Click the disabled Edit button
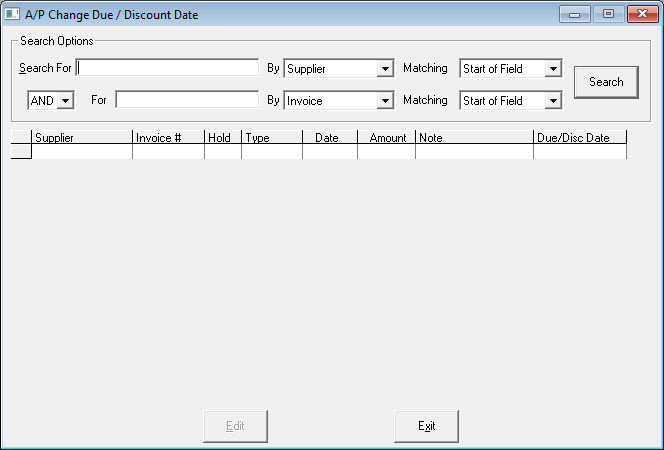This screenshot has width=664, height=450. (x=235, y=426)
